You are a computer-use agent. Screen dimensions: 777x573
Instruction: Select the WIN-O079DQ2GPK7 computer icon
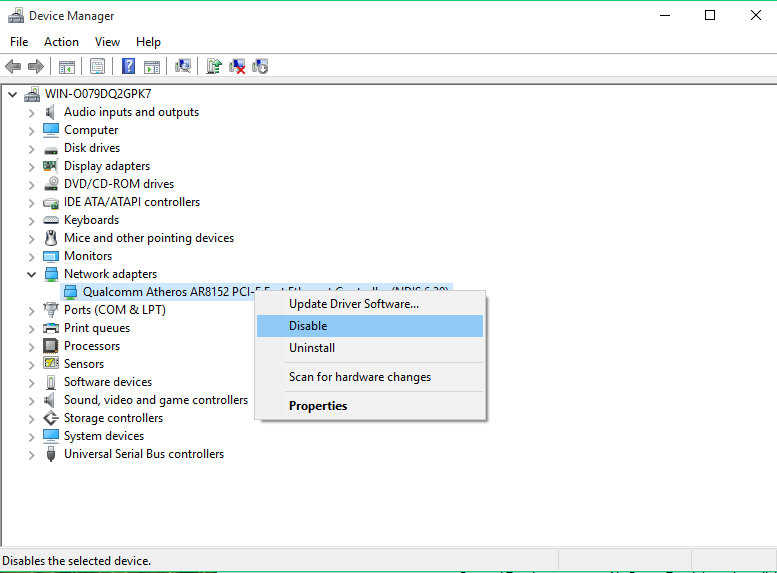(32, 94)
